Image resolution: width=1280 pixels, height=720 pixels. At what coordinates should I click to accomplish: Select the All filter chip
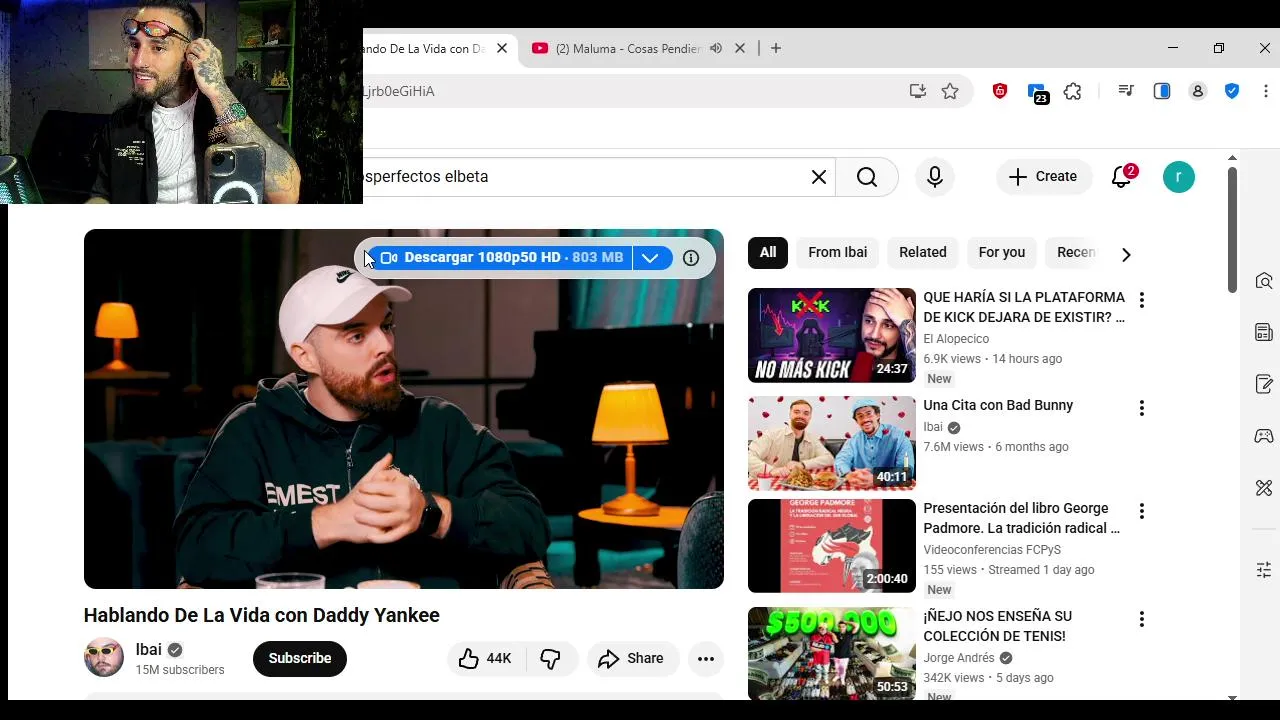tap(768, 253)
